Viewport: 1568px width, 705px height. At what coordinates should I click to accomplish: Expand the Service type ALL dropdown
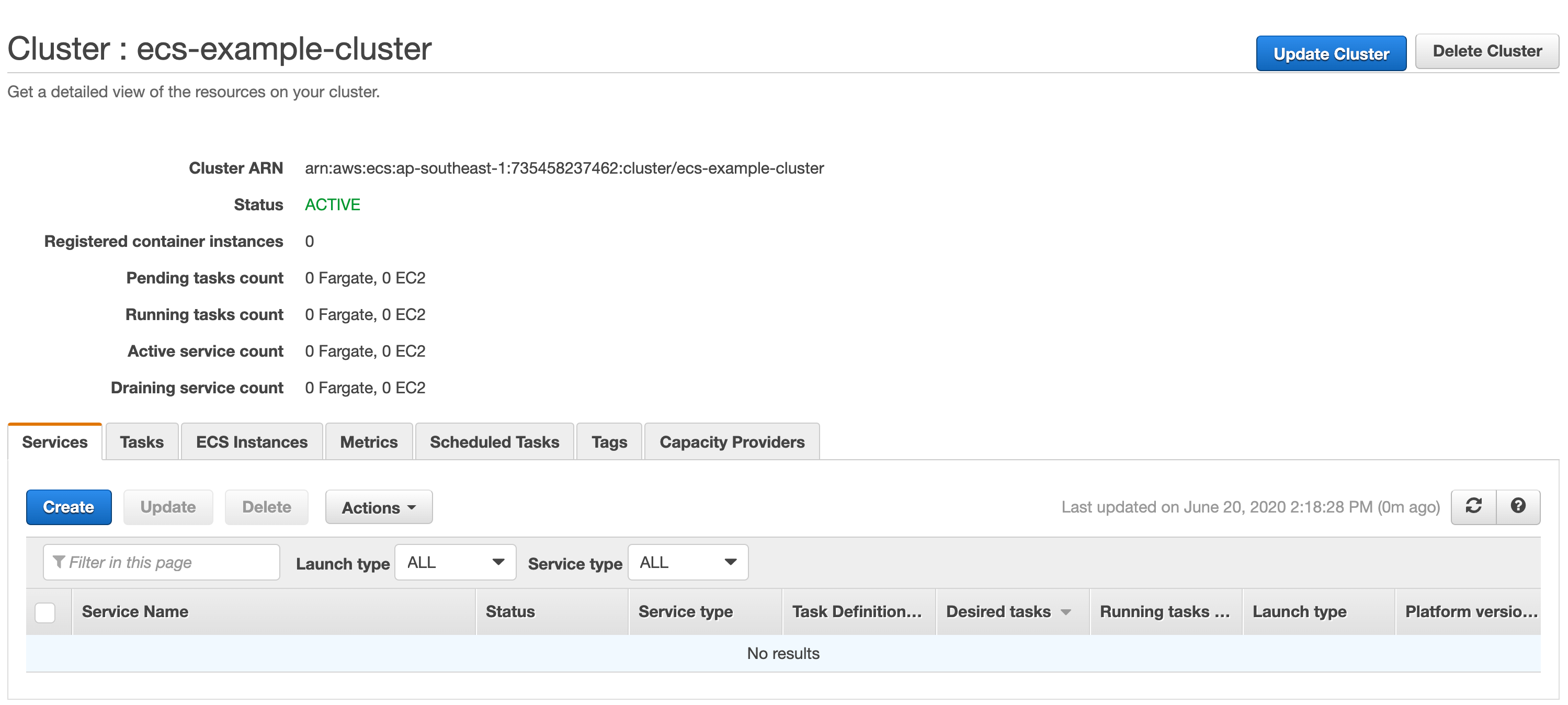[x=687, y=562]
